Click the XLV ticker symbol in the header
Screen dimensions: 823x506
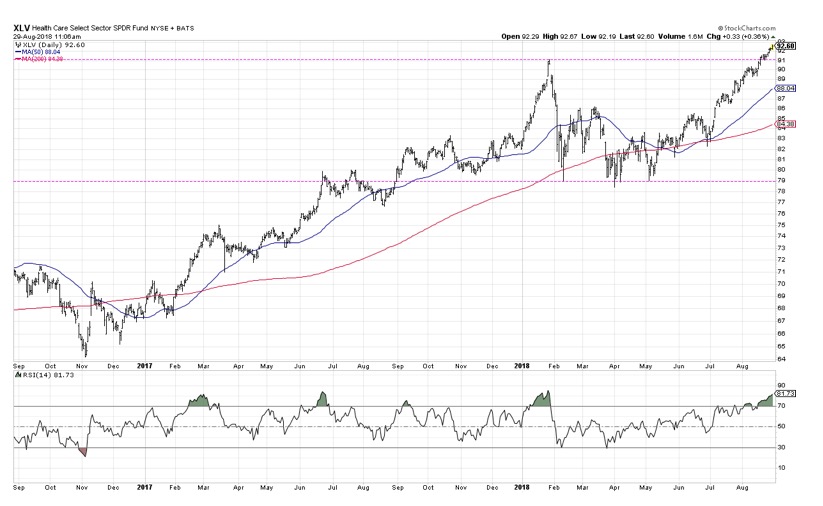point(22,28)
